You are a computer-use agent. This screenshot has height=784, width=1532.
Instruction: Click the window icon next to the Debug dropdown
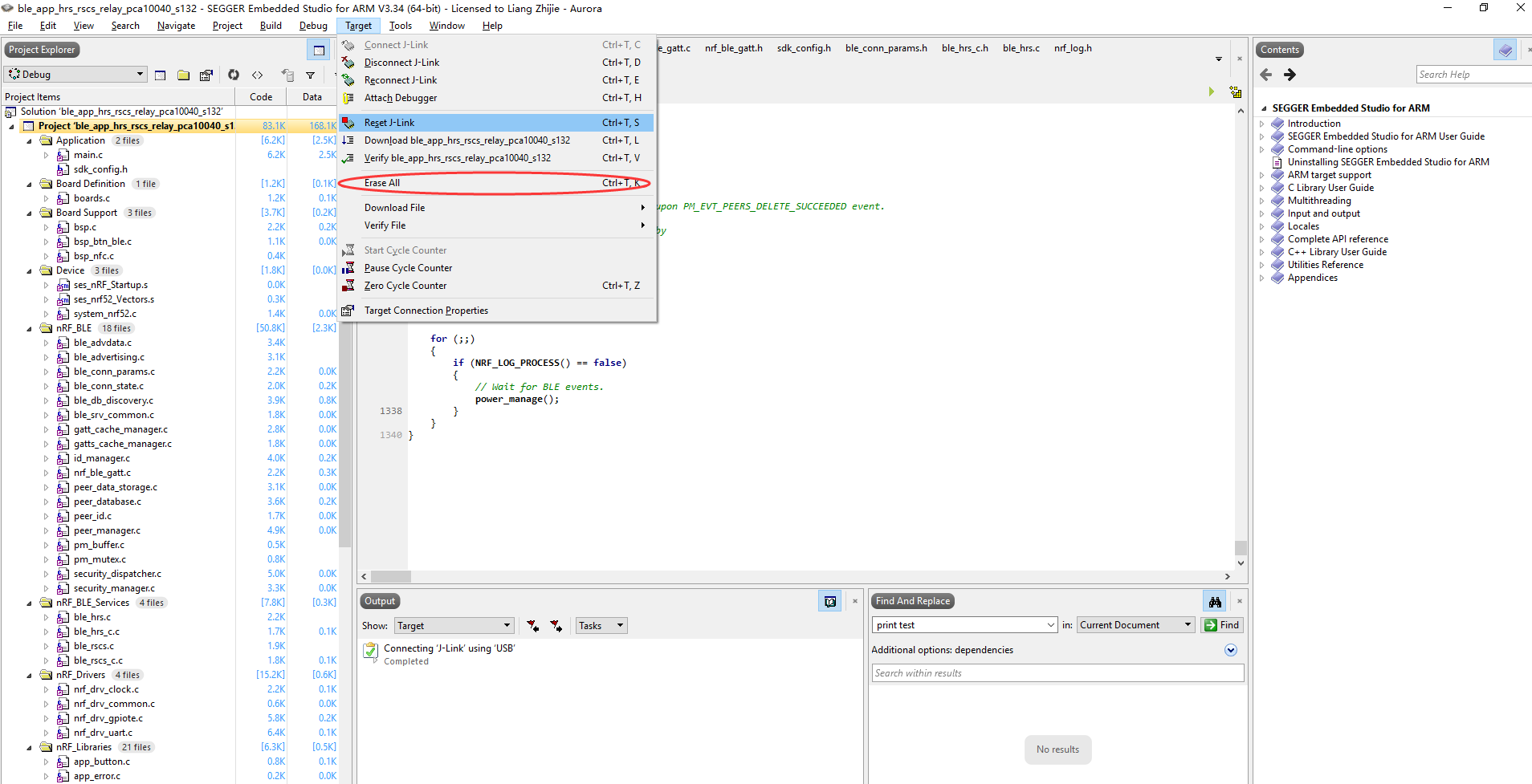click(x=160, y=75)
